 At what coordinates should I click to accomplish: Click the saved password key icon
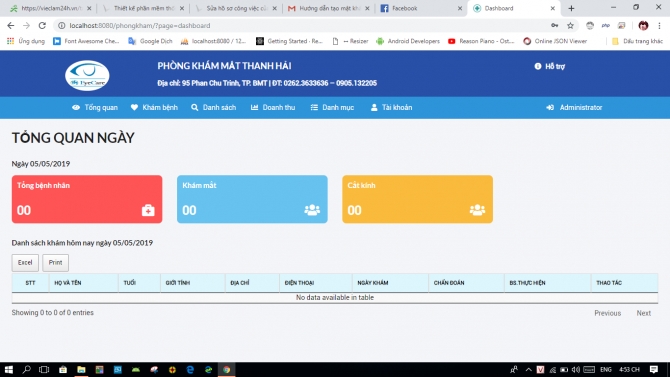pyautogui.click(x=554, y=26)
